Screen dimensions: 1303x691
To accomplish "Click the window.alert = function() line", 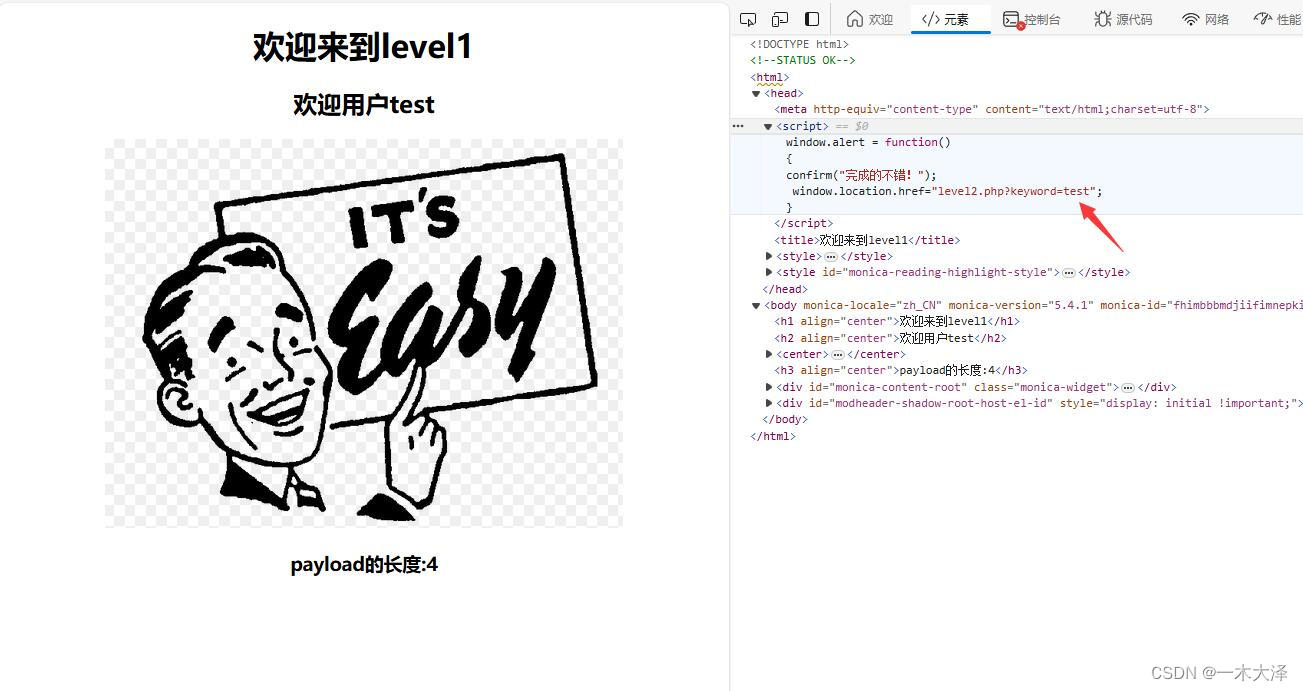I will click(868, 142).
